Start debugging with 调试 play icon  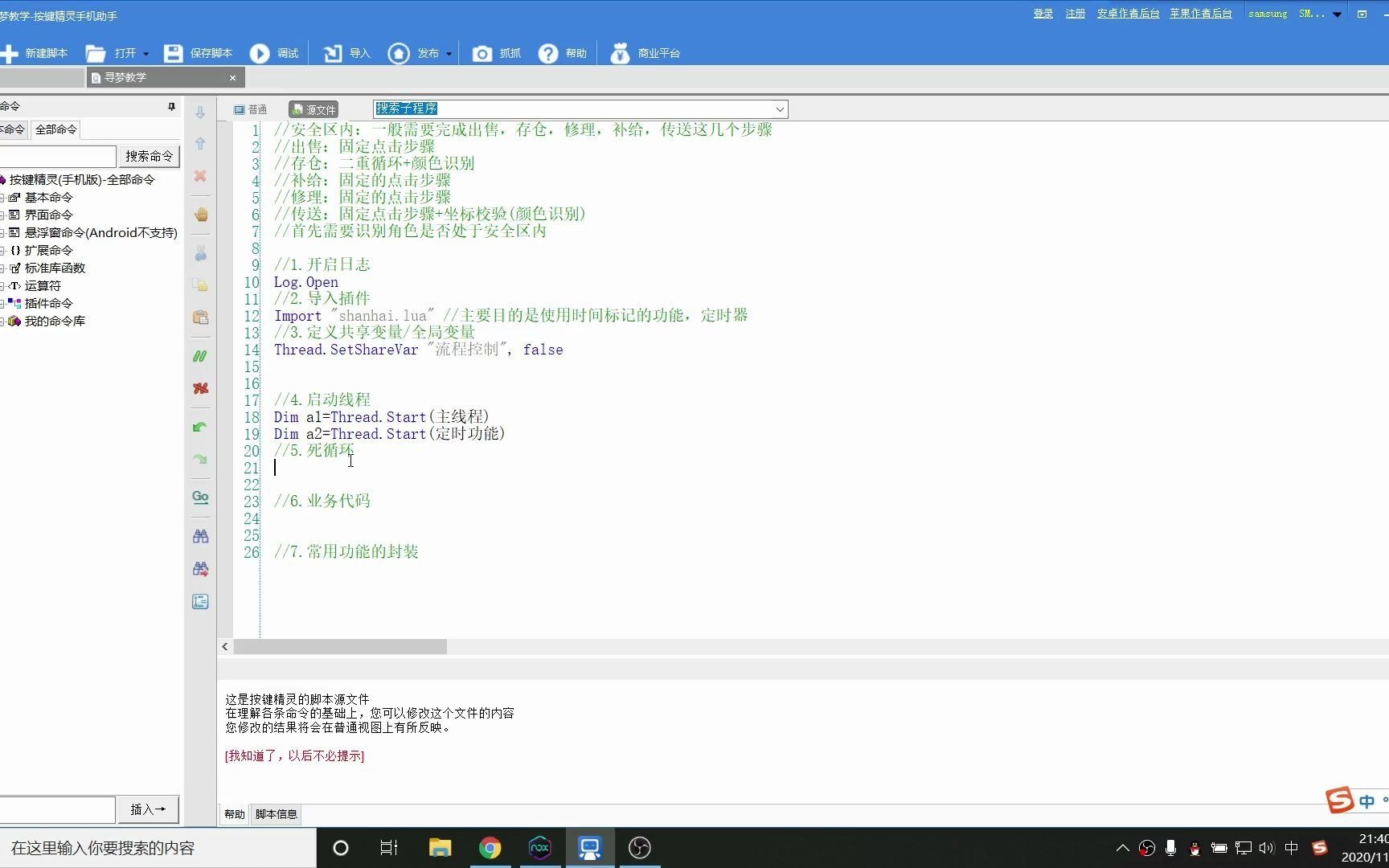pyautogui.click(x=260, y=53)
